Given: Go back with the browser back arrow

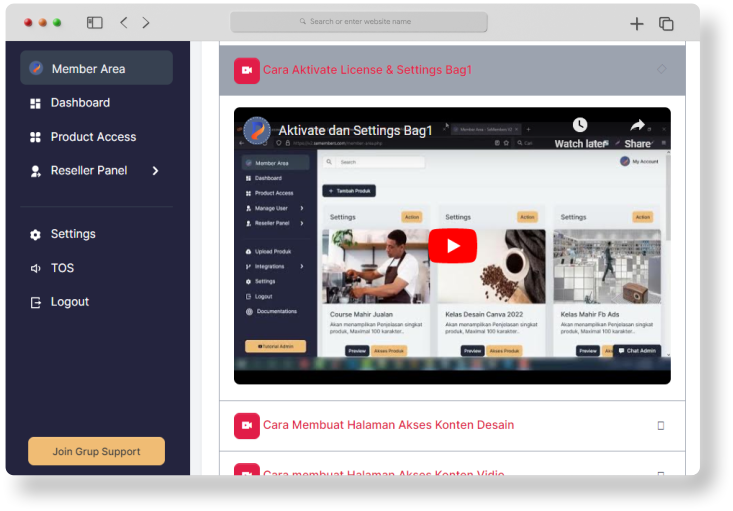Looking at the screenshot, I should (123, 22).
